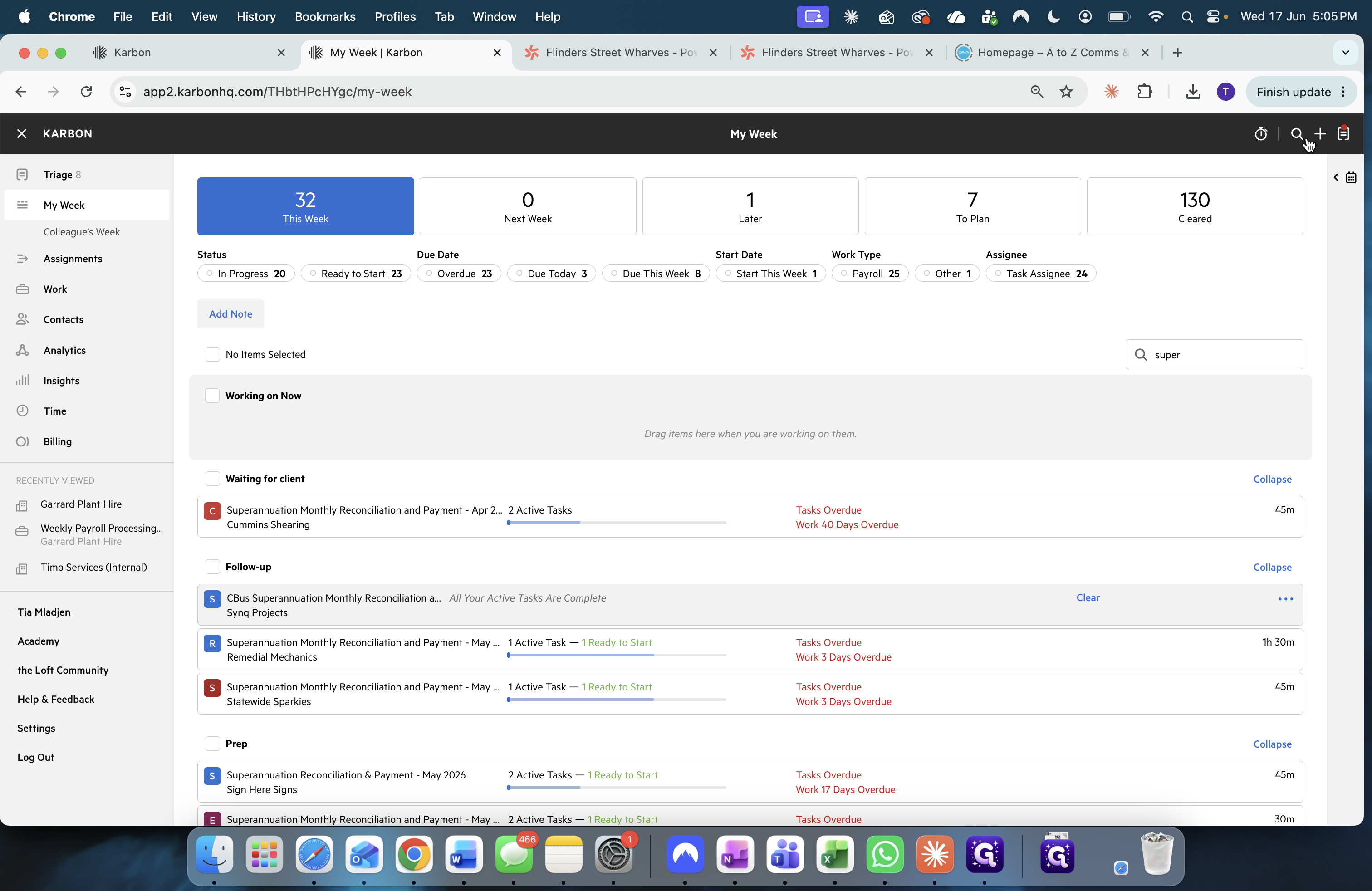
Task: Tick the Prep section checkbox
Action: click(213, 744)
